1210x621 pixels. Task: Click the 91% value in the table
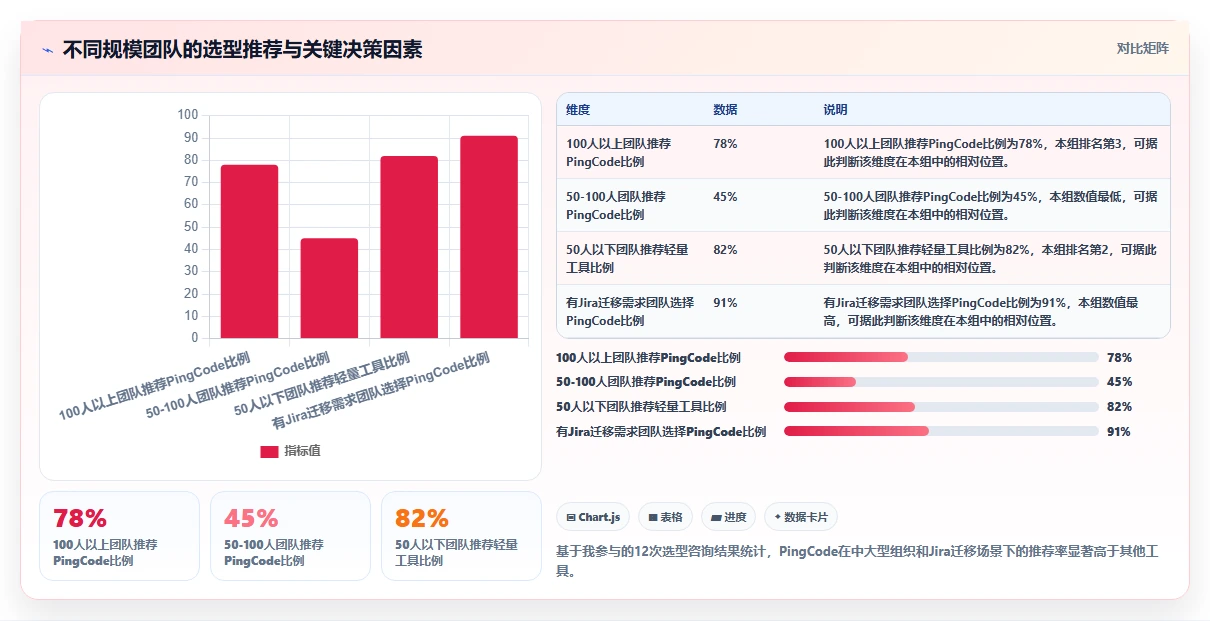coord(725,303)
